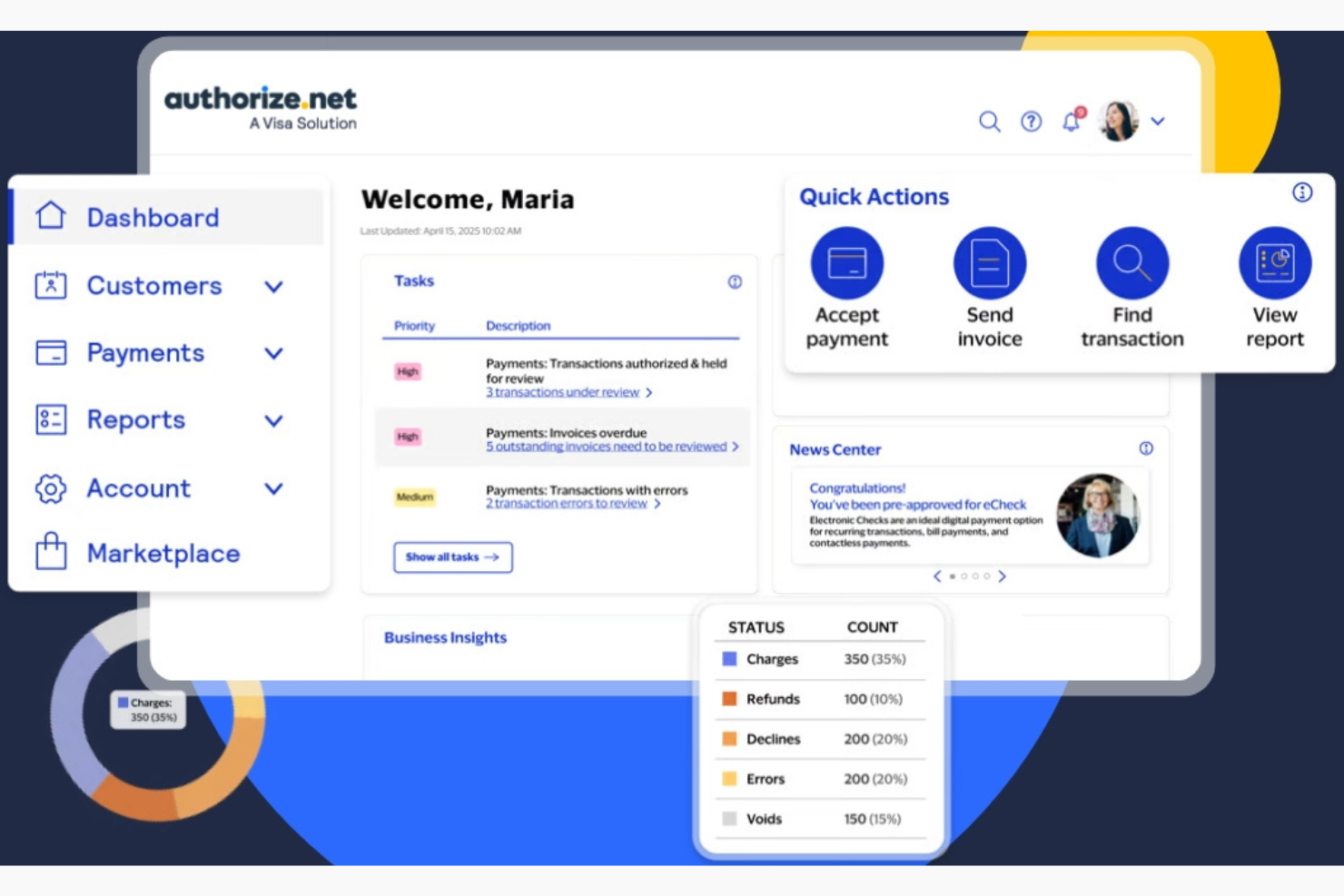The height and width of the screenshot is (896, 1344).
Task: Open the News Center info icon
Action: (x=1146, y=448)
